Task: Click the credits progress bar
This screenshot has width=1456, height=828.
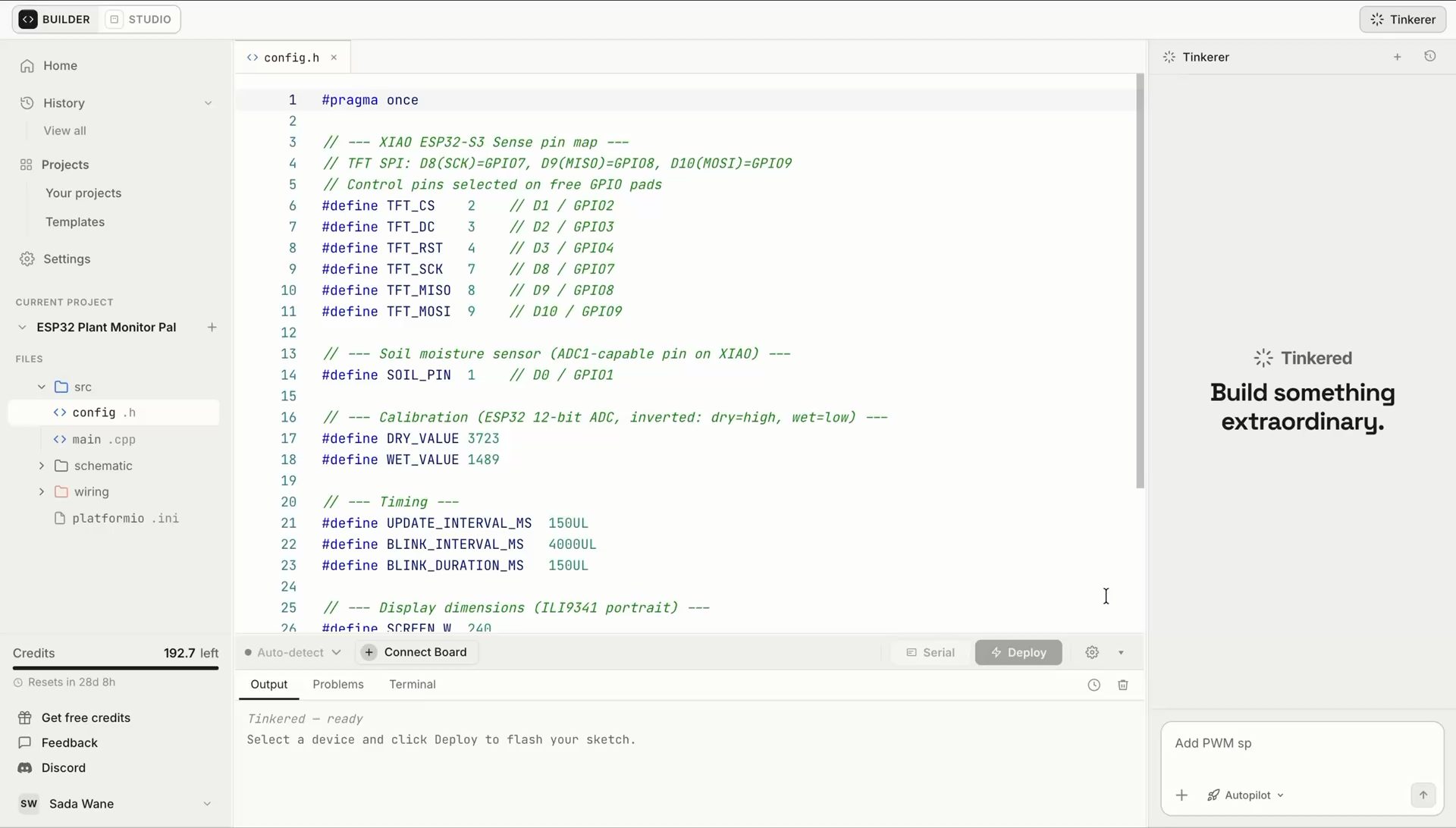Action: click(x=115, y=668)
